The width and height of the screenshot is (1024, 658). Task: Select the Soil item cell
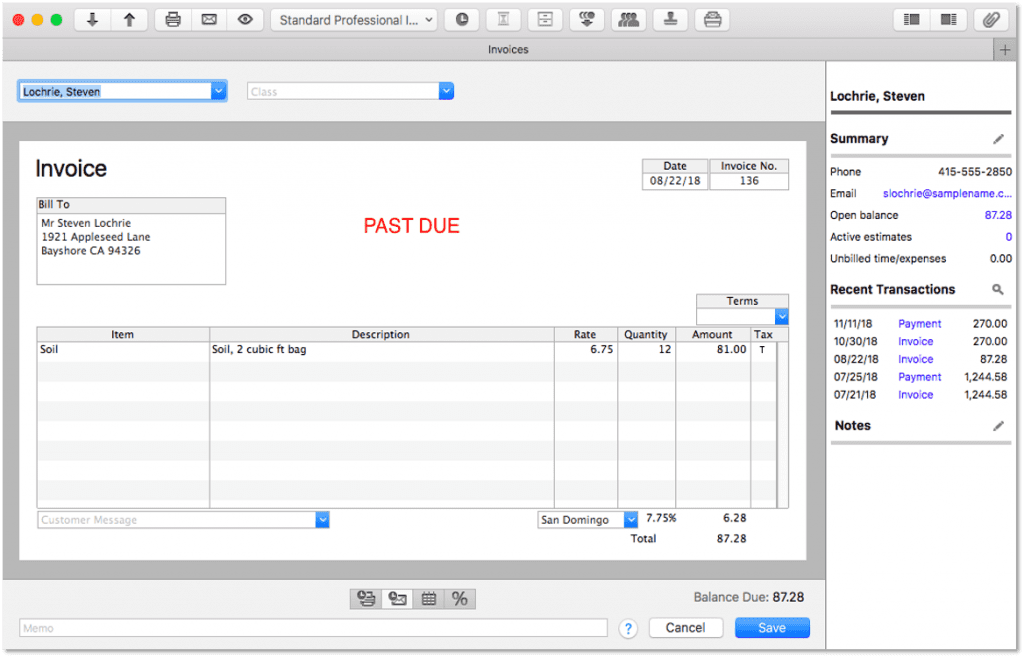123,349
